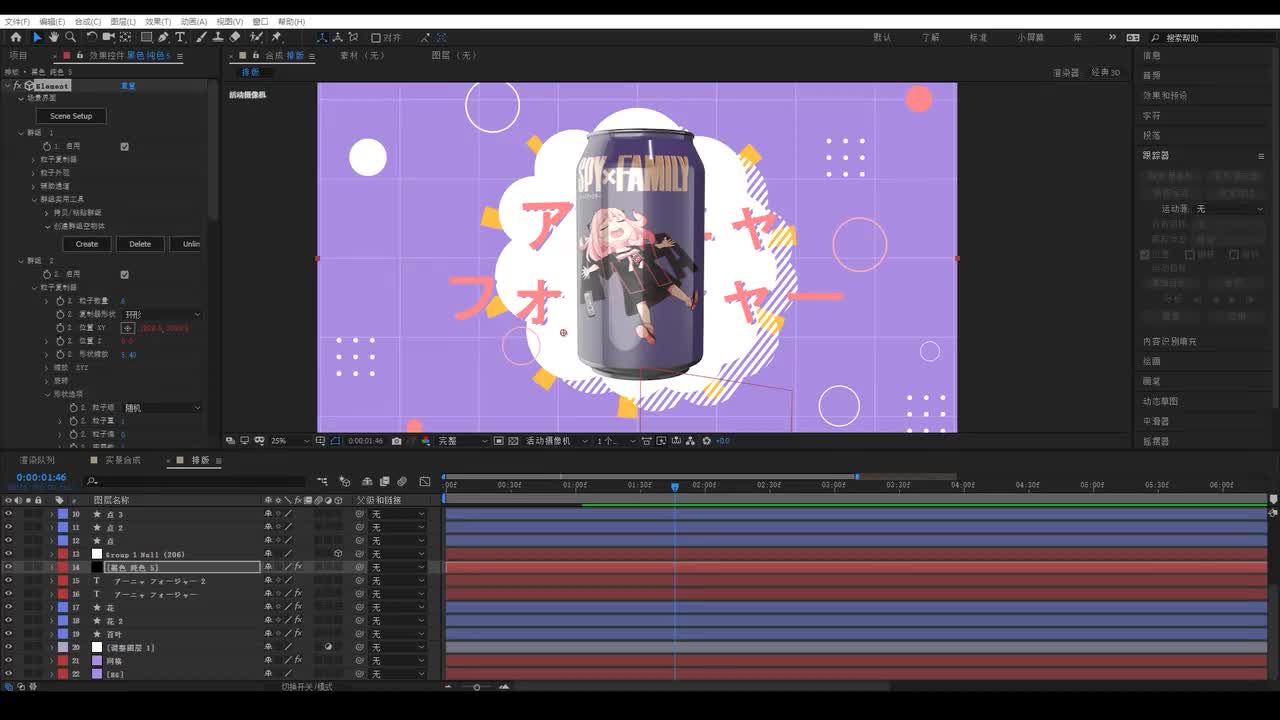Select the Brush tool
Screen dimensions: 1280x720
[x=201, y=37]
